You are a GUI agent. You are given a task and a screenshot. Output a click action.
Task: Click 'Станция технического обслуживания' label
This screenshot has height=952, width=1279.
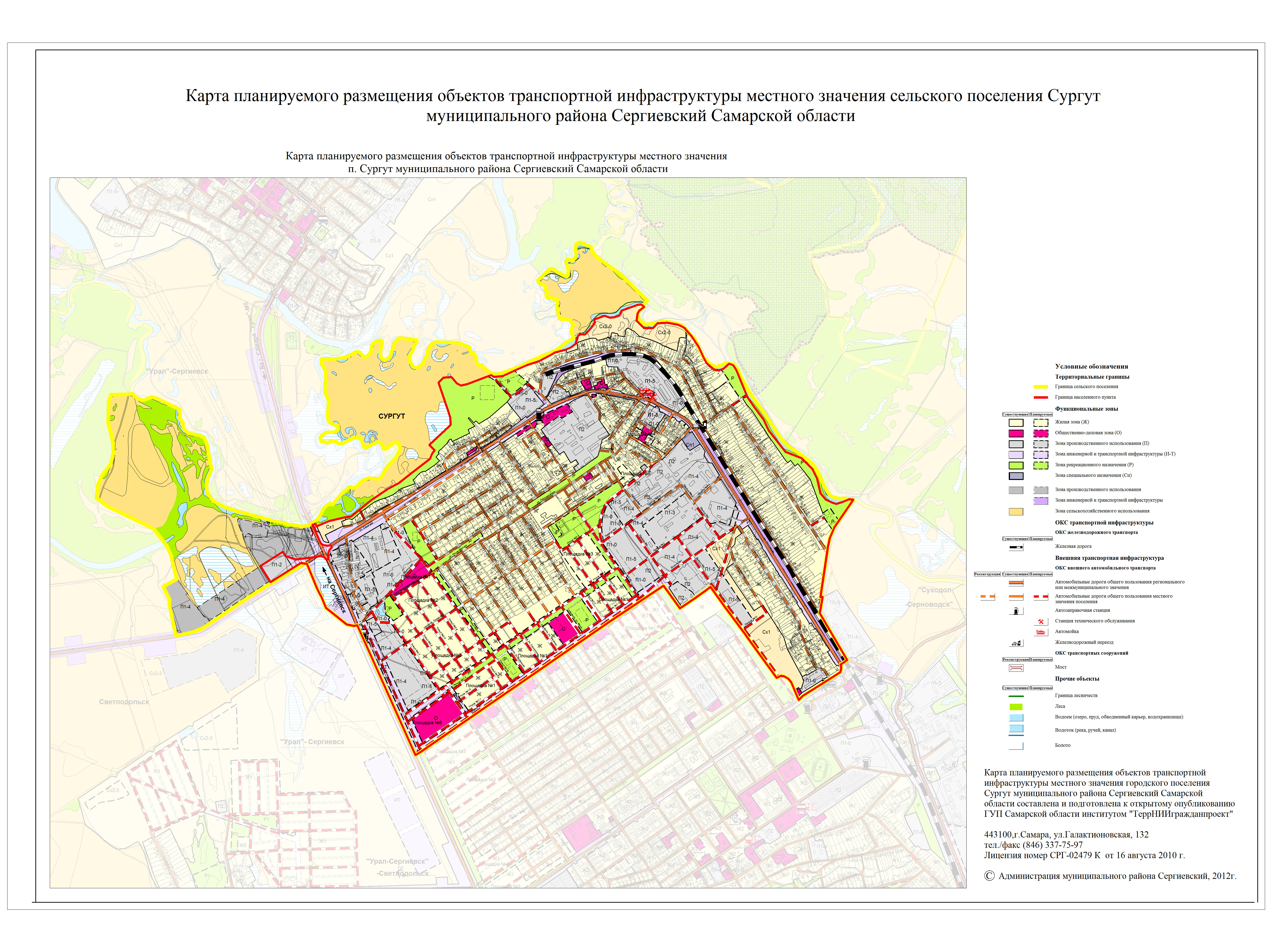click(1095, 621)
